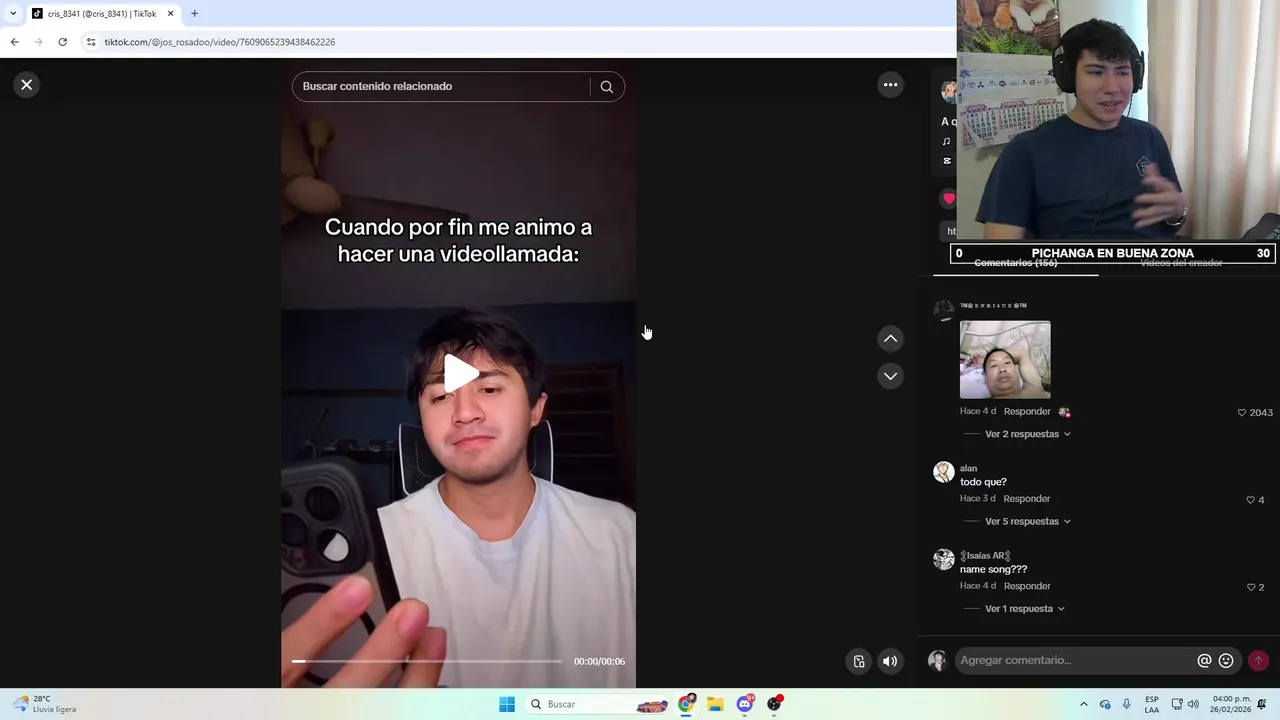Reply to alan's comment via Responder
This screenshot has height=720, width=1280.
point(1027,498)
